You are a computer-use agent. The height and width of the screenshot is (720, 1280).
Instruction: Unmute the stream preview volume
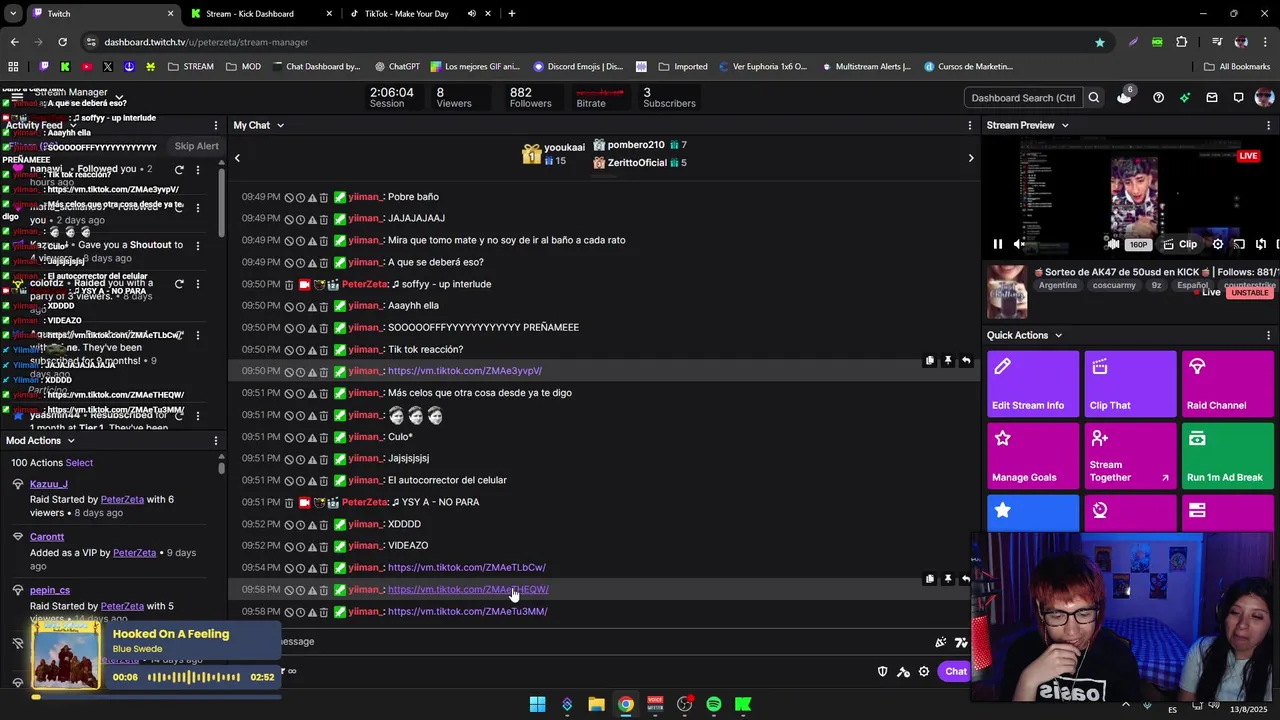pos(1019,244)
